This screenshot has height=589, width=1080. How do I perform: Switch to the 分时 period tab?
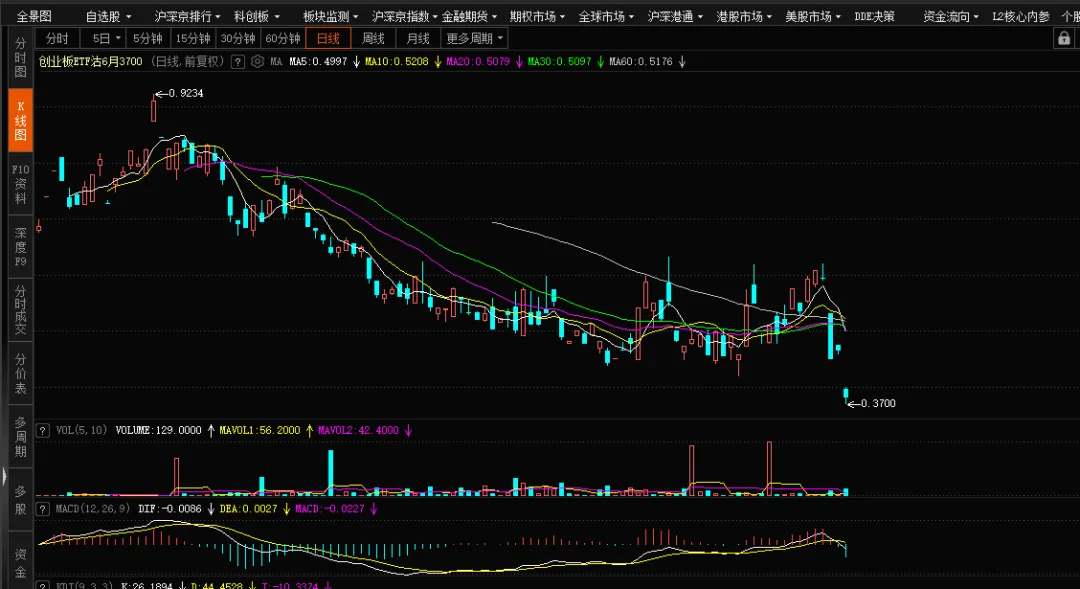coord(57,39)
